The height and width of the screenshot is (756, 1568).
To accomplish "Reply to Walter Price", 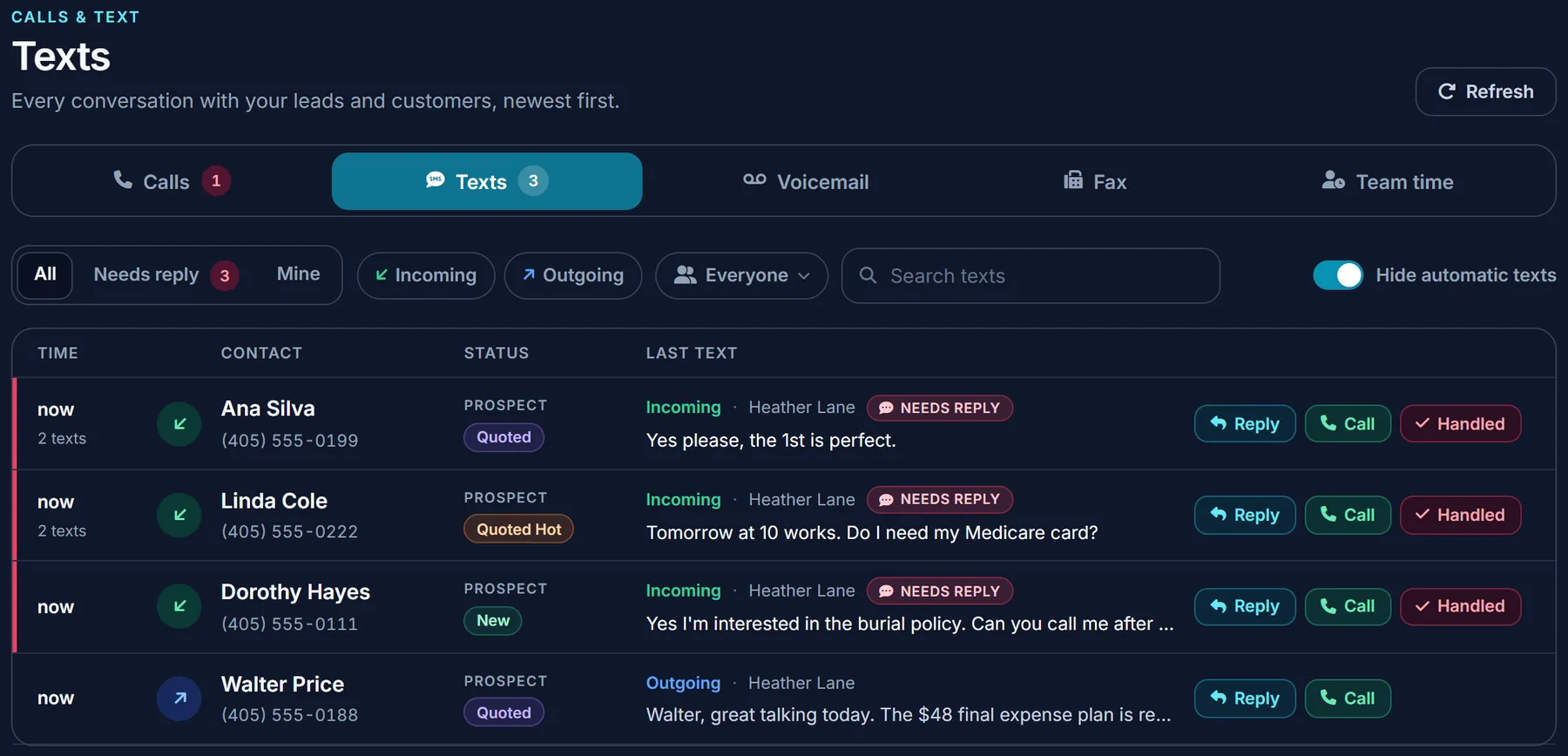I will tap(1245, 699).
